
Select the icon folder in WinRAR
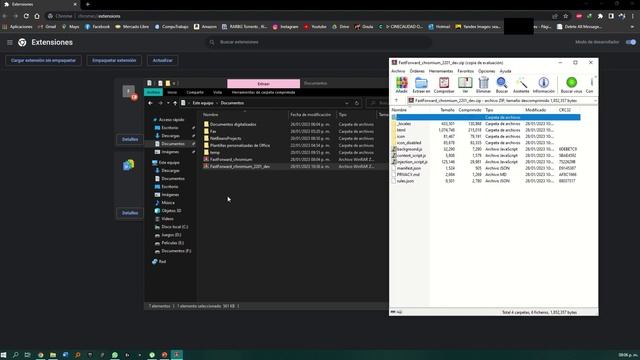[402, 136]
